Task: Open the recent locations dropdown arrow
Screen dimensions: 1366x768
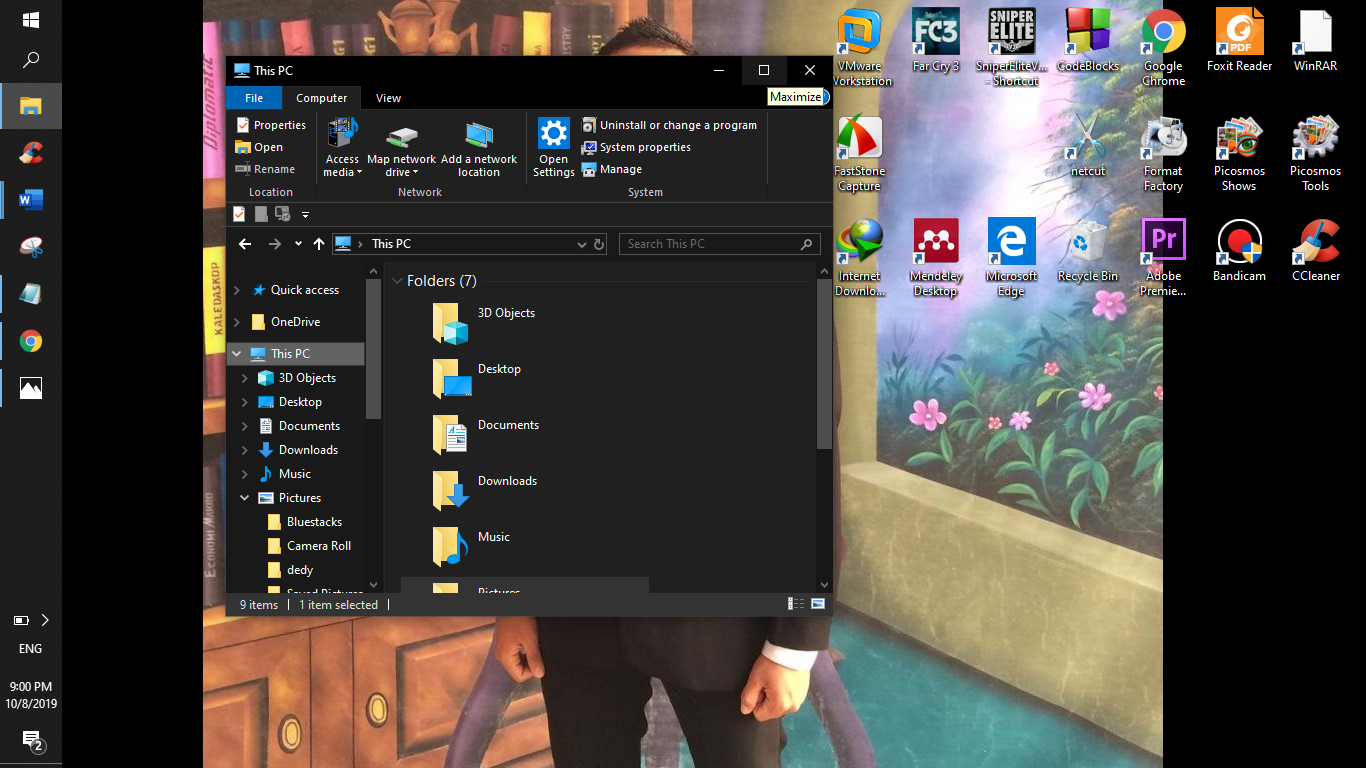Action: 298,244
